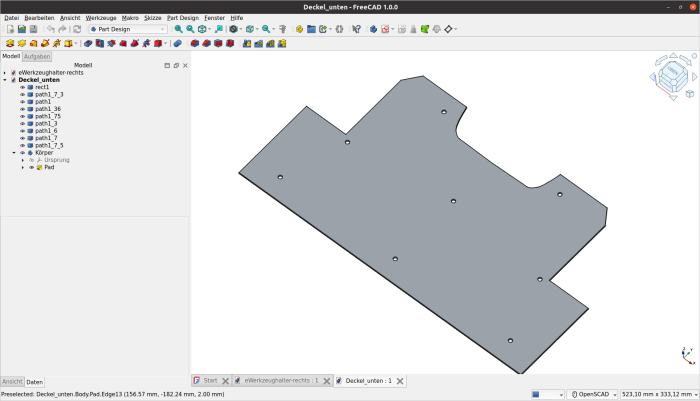Click the New document icon
The width and height of the screenshot is (700, 401).
coord(9,29)
